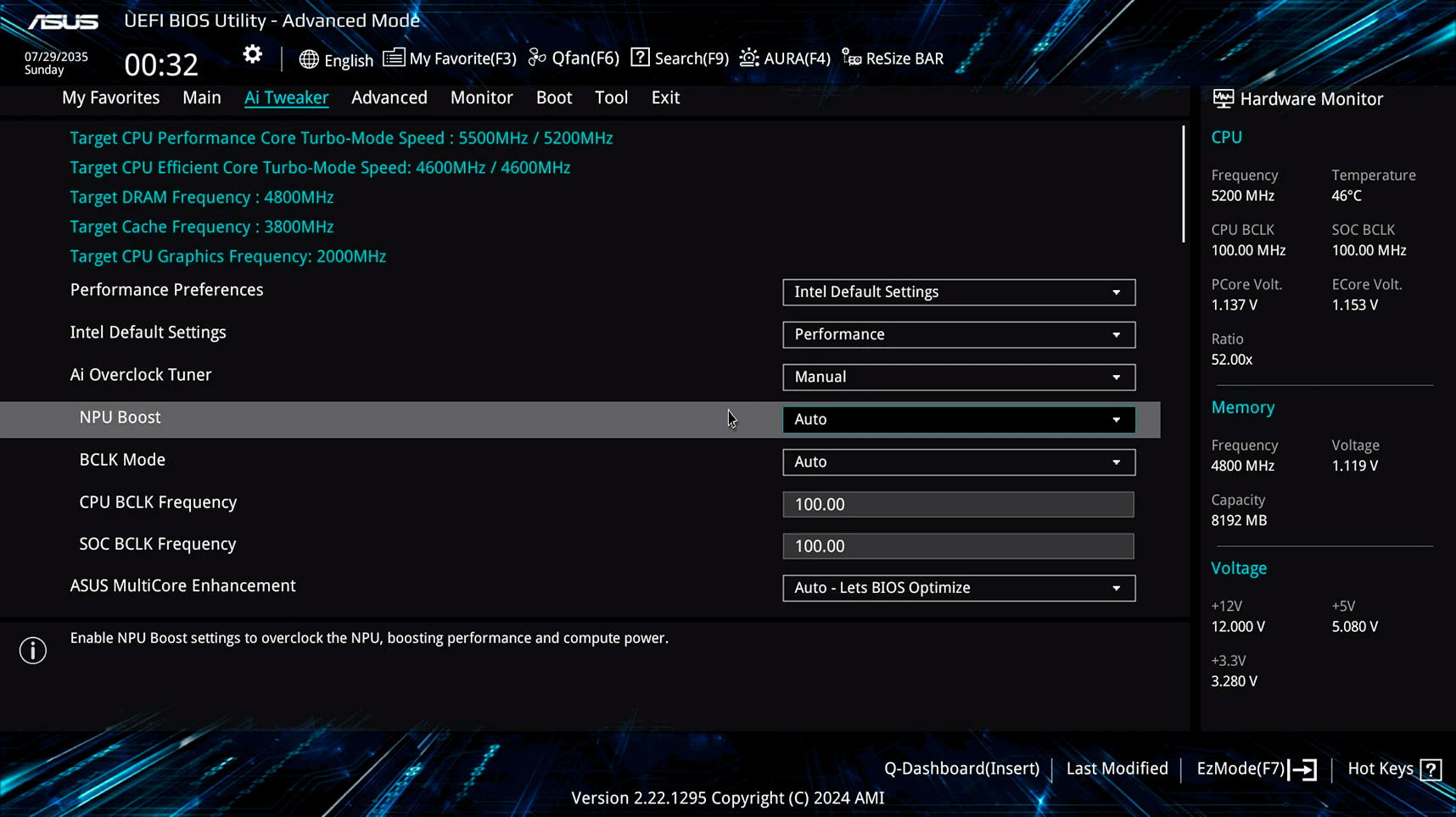Open Q-Dashboard(Insert)
This screenshot has width=1456, height=817.
961,769
